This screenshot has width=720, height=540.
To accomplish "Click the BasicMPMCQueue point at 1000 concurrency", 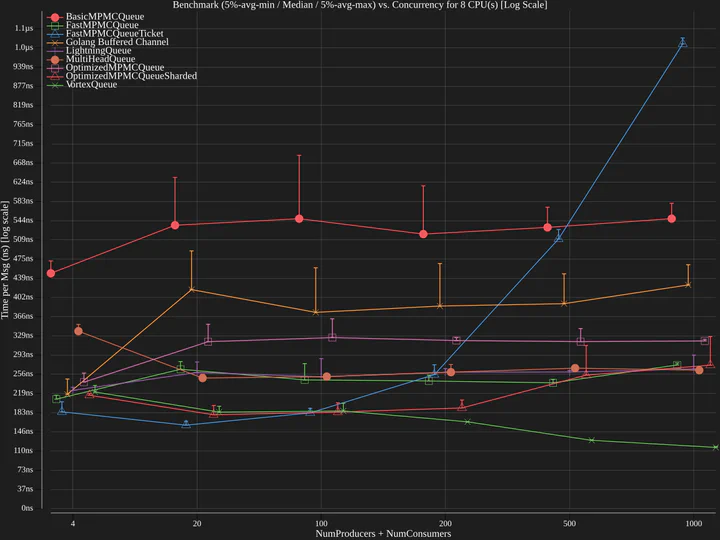I will click(x=672, y=218).
